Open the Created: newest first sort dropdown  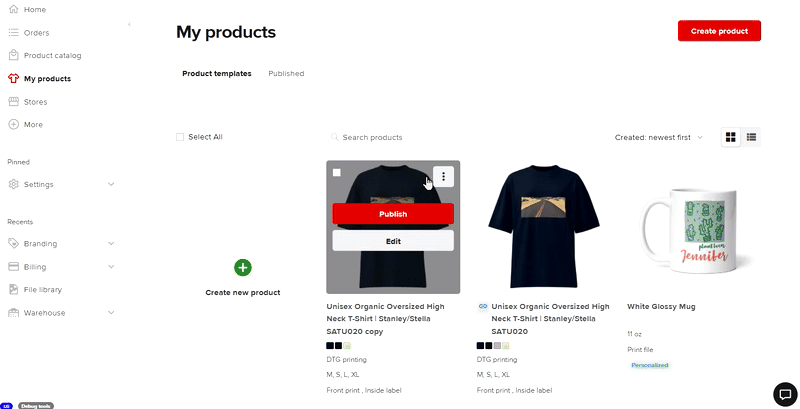658,137
